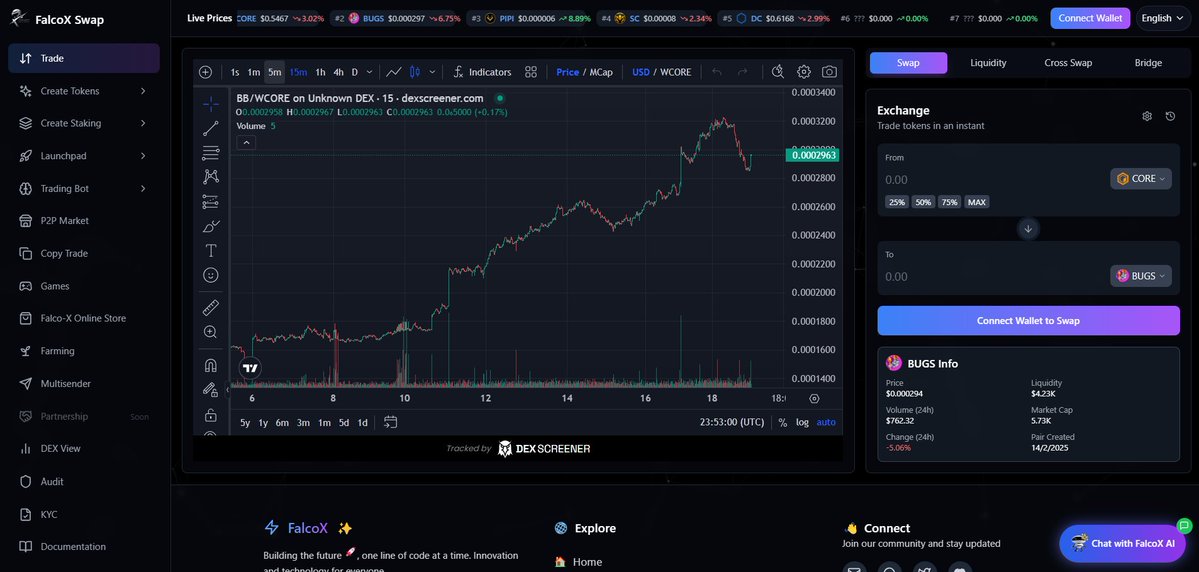The width and height of the screenshot is (1199, 572).
Task: Switch chart interval to 5m
Action: click(x=275, y=72)
